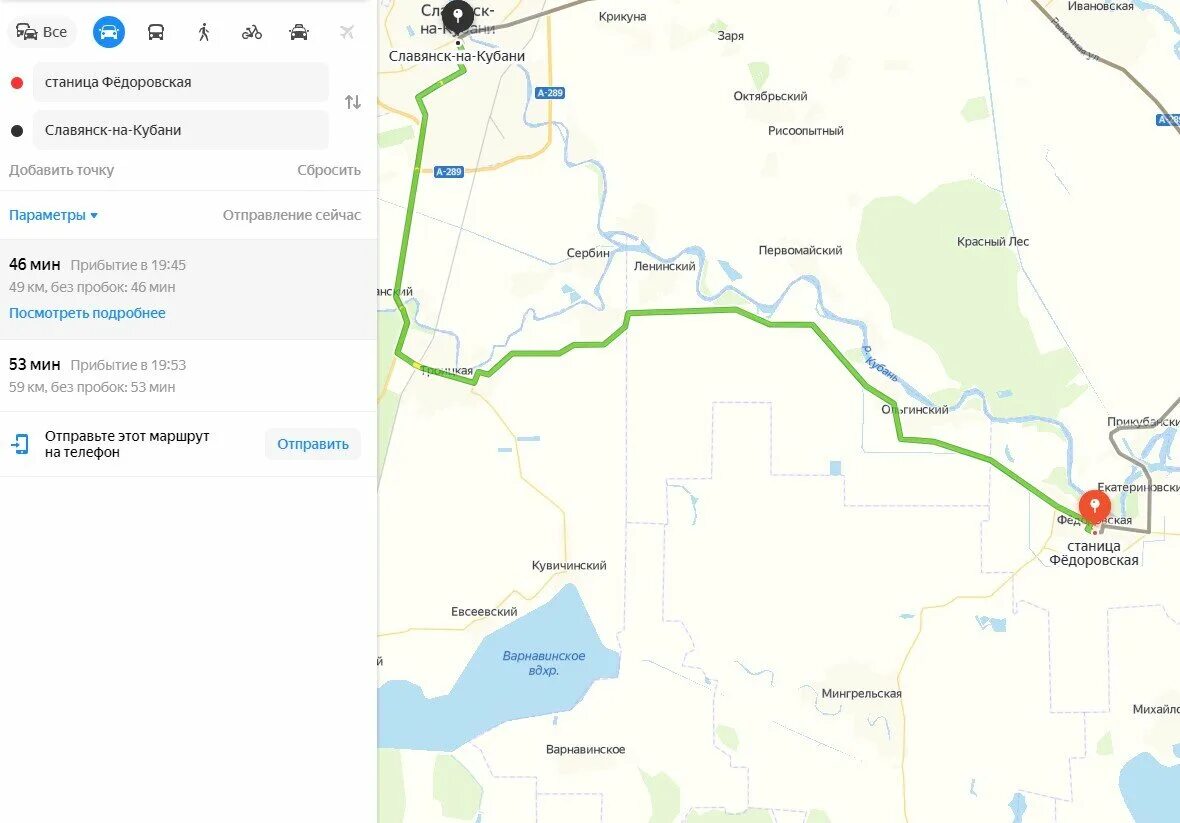1180x823 pixels.
Task: Swap origin and destination arrows
Action: tap(353, 102)
